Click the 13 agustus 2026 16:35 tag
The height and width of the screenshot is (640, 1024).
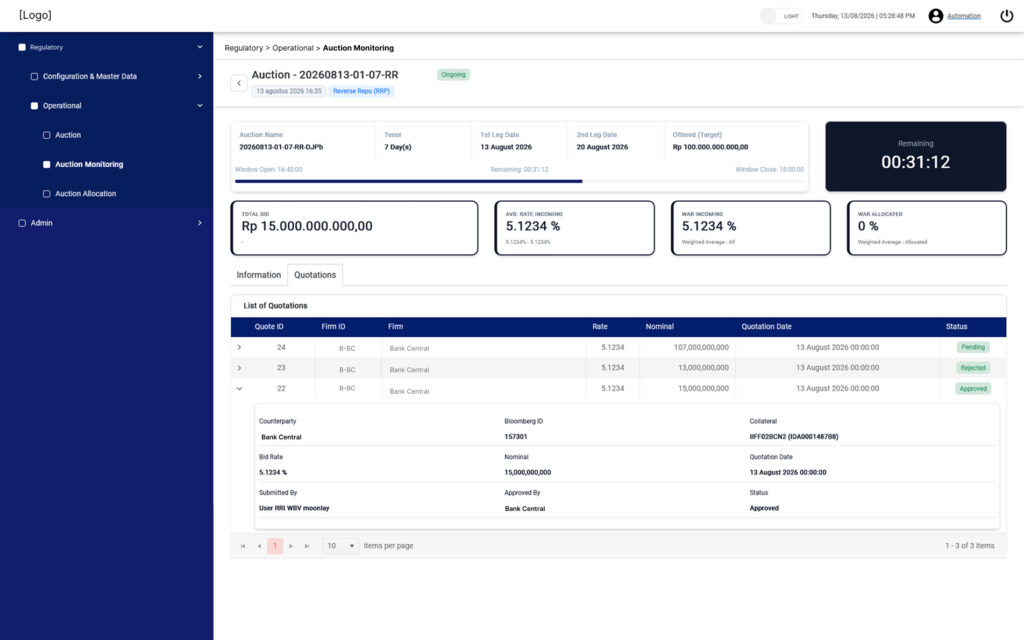[289, 91]
